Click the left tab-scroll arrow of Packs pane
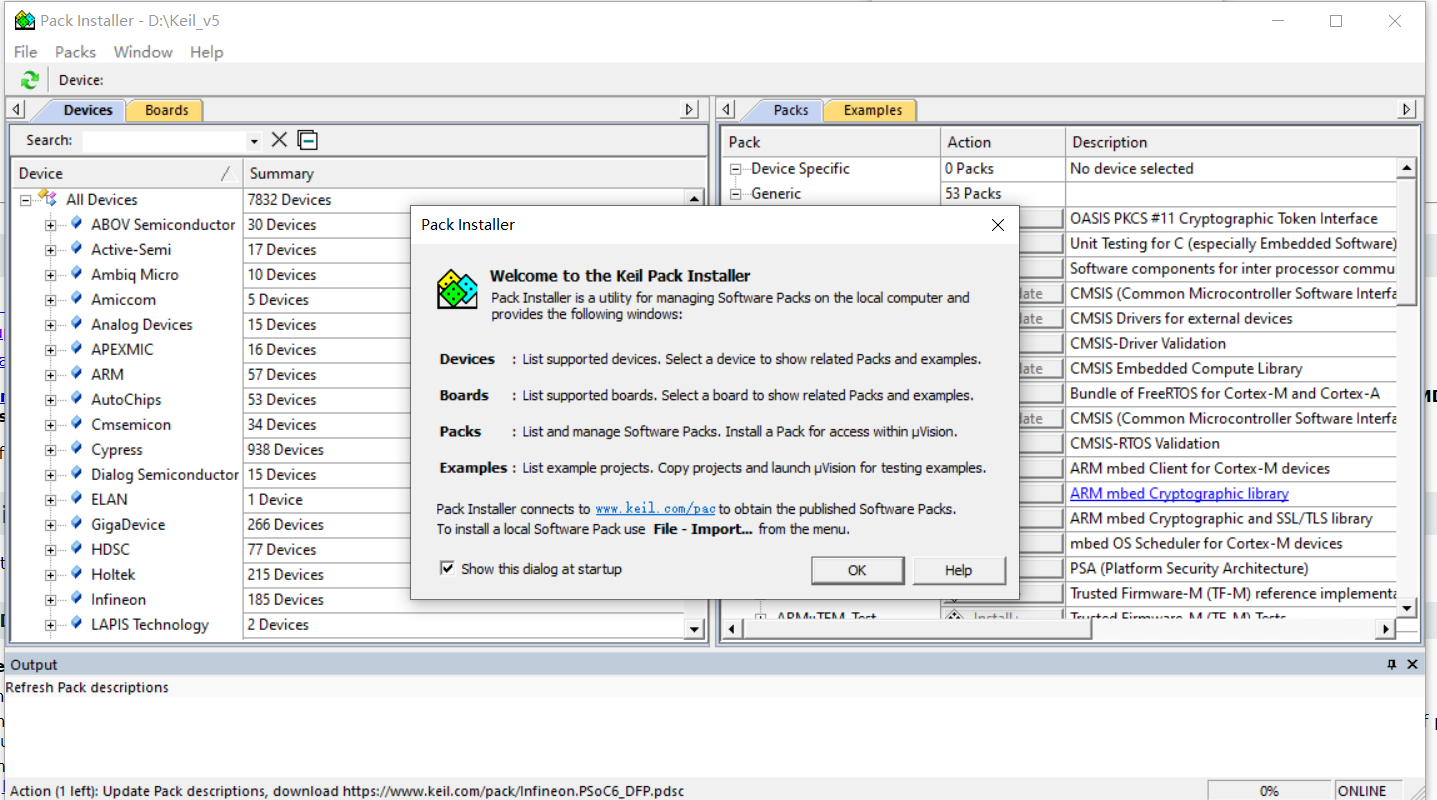The image size is (1437, 800). click(728, 109)
